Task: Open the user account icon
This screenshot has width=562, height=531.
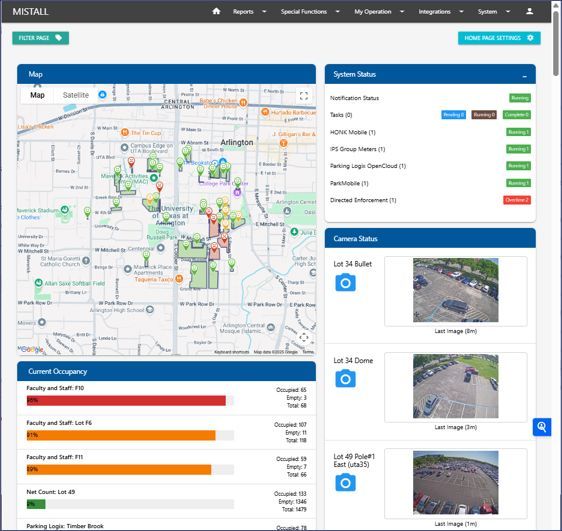Action: click(529, 11)
